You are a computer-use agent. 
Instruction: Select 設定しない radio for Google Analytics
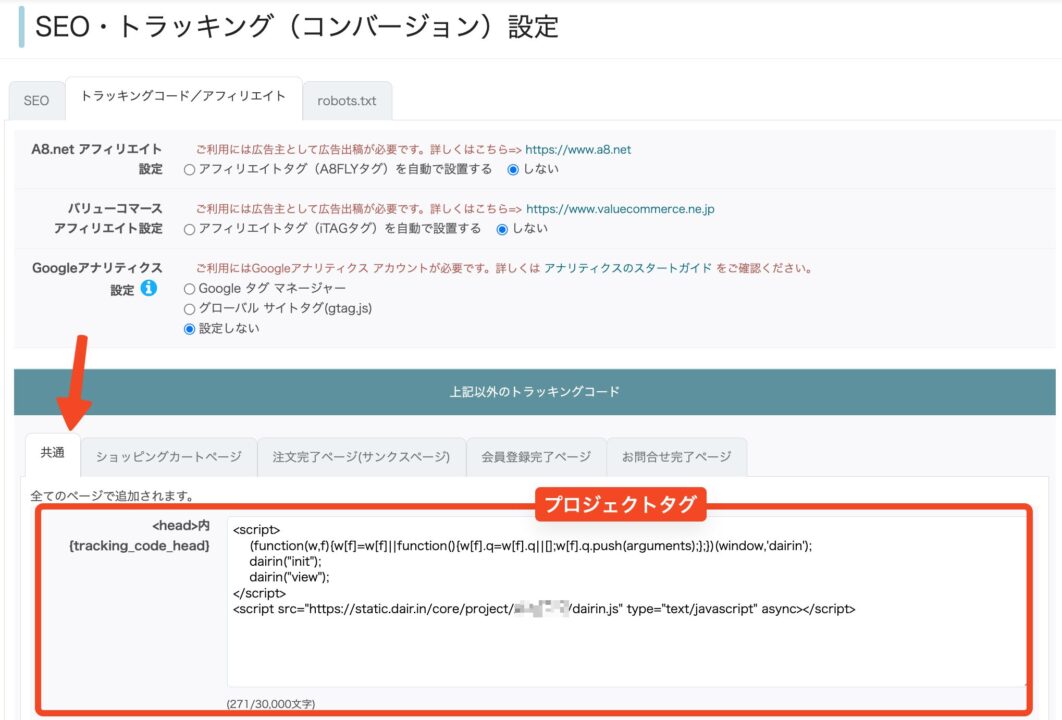pos(190,329)
